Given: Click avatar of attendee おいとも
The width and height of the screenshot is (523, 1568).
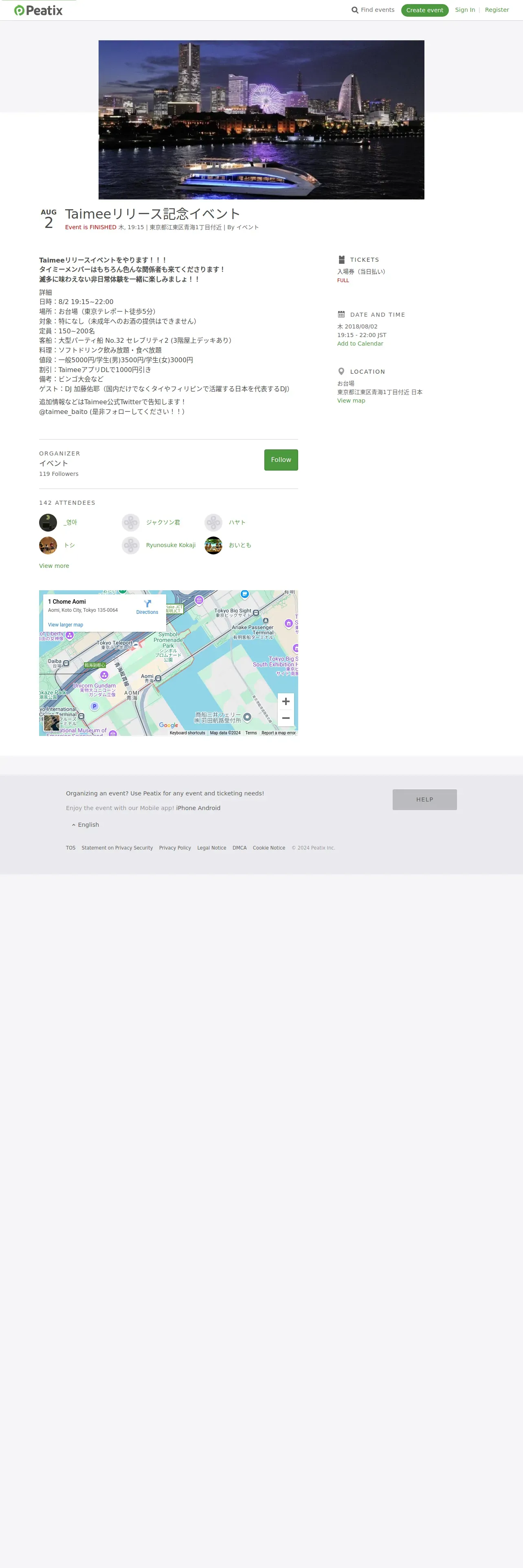Looking at the screenshot, I should tap(214, 545).
